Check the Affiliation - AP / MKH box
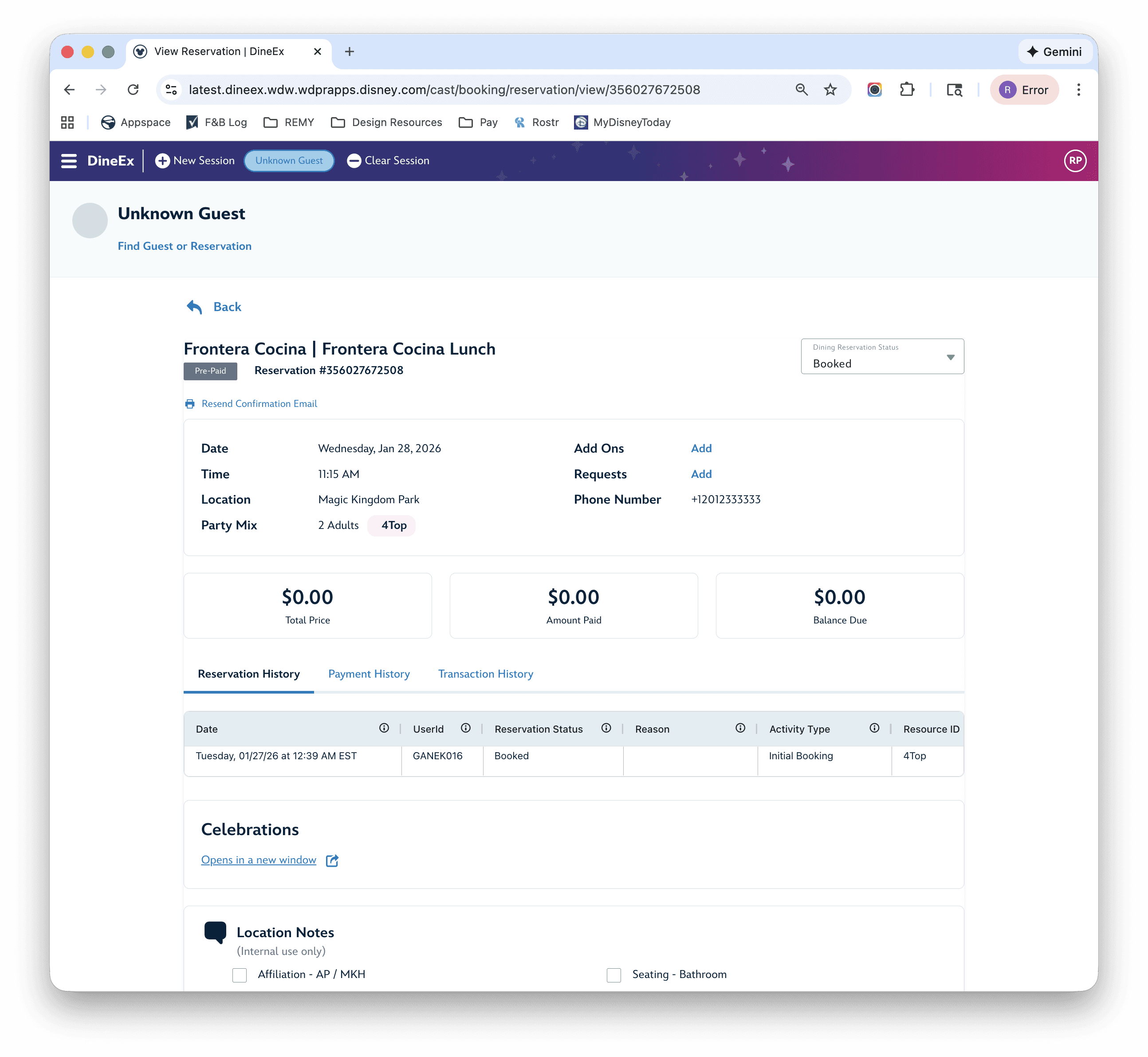 tap(240, 975)
